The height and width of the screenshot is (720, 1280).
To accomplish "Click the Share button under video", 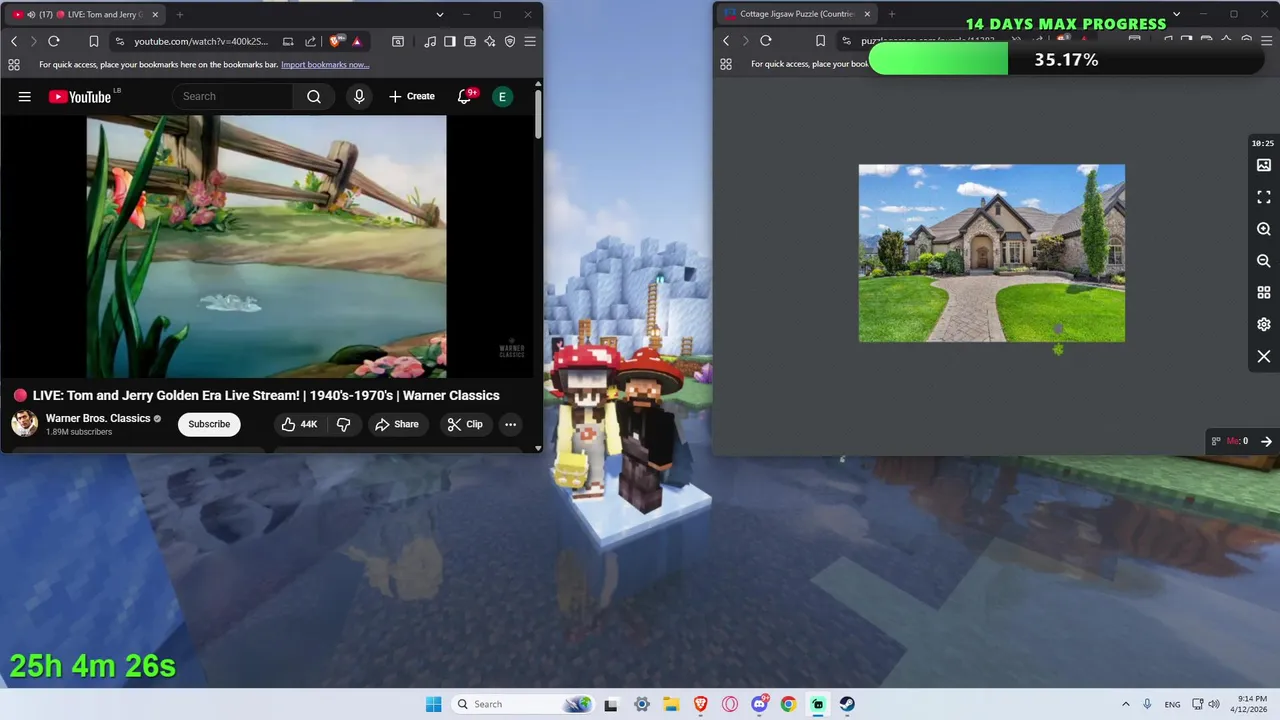I will click(397, 424).
